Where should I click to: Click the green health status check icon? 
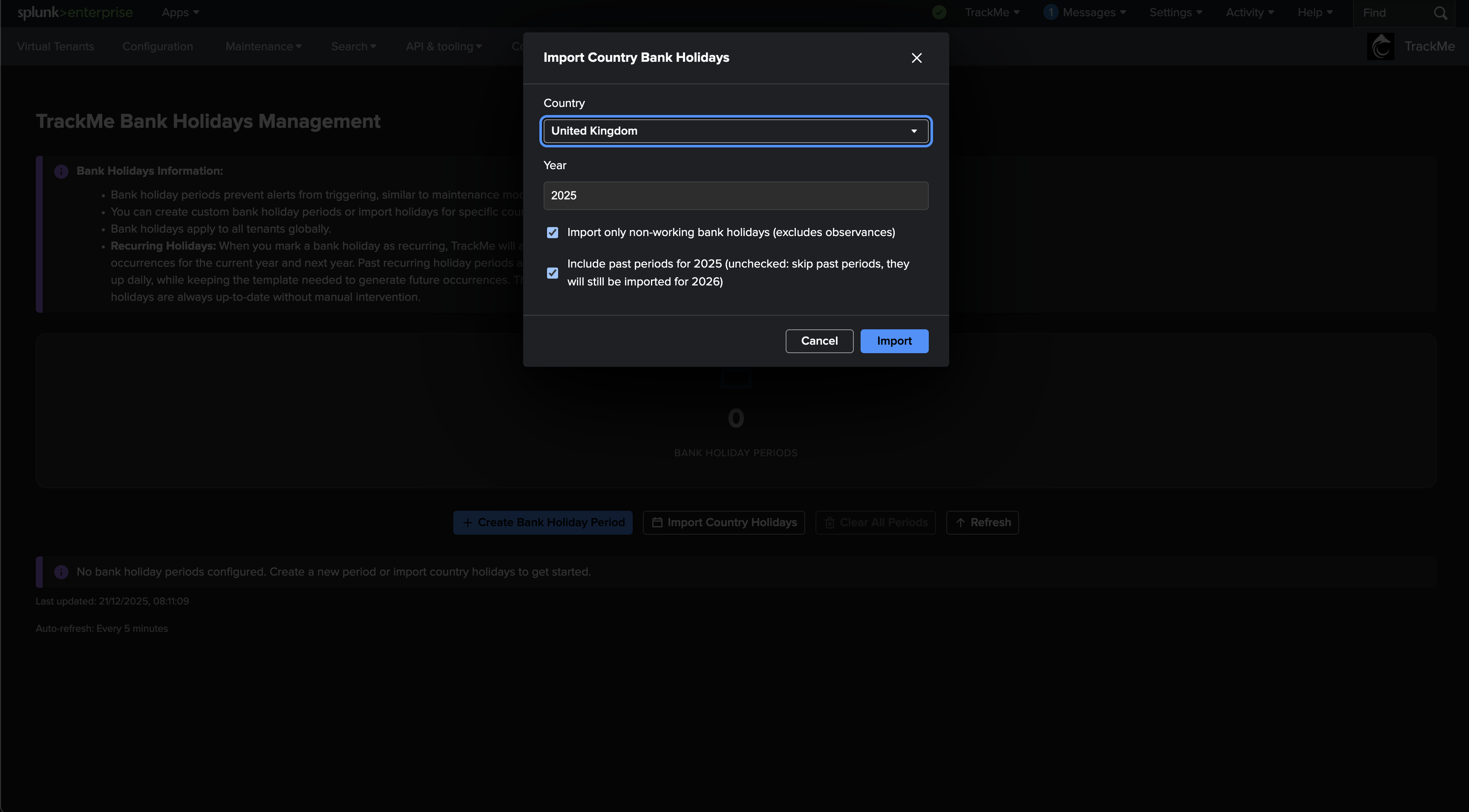click(939, 12)
